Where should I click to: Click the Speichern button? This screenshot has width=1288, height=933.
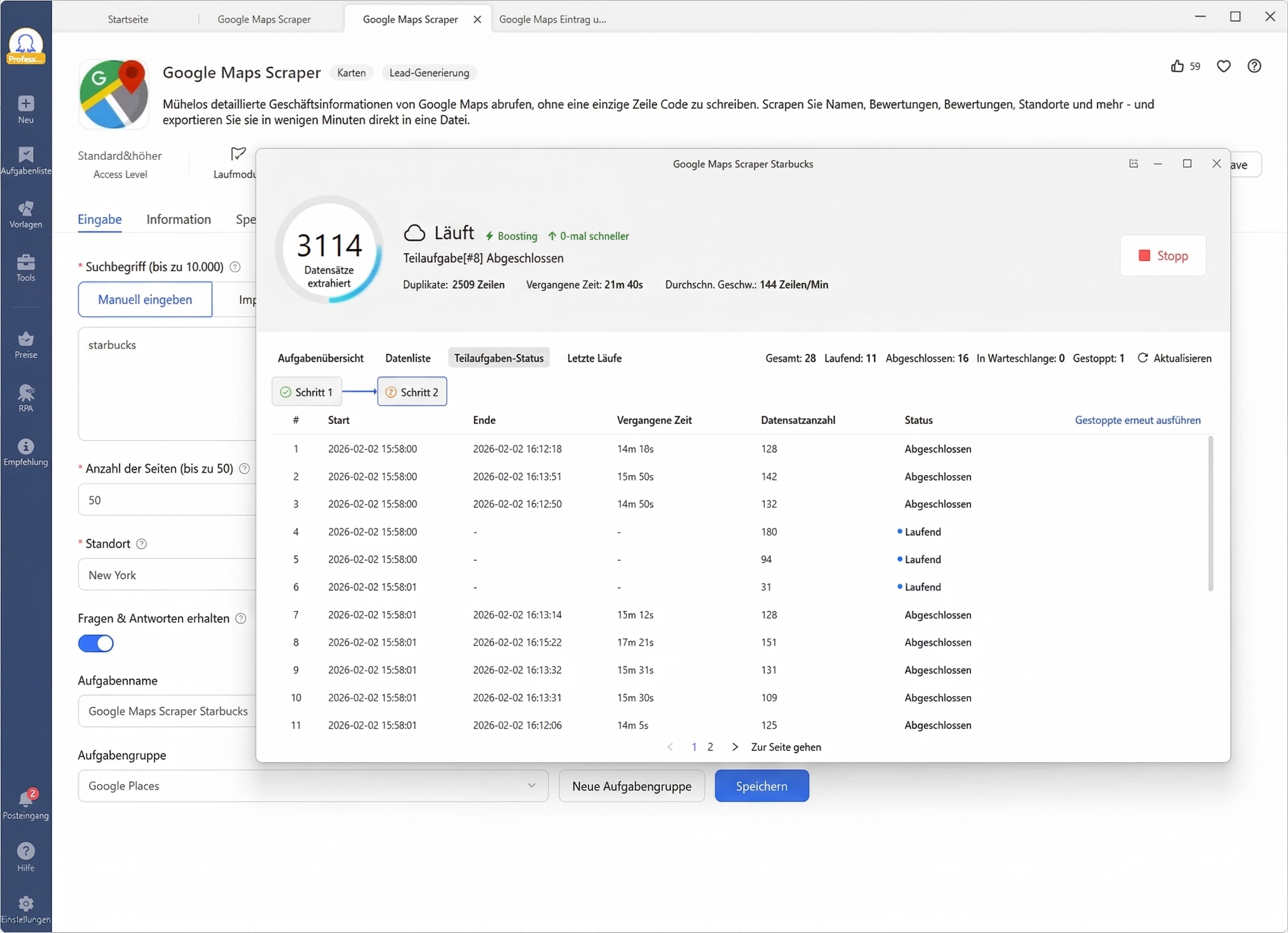pyautogui.click(x=762, y=786)
